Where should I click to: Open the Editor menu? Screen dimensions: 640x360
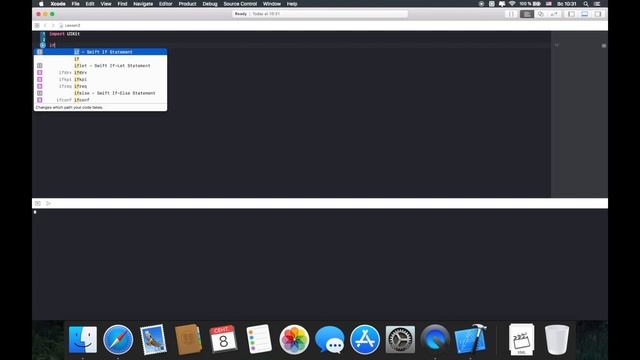(x=165, y=4)
